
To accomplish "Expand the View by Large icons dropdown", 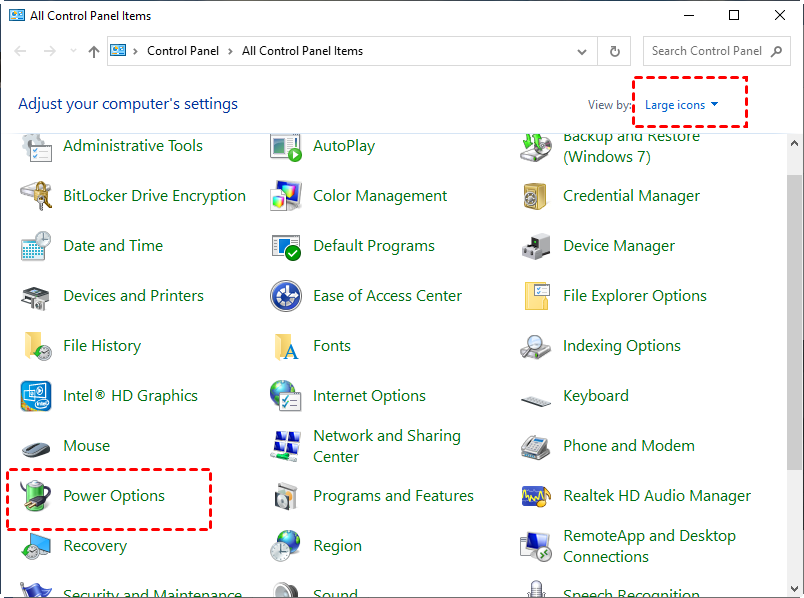I will 682,105.
